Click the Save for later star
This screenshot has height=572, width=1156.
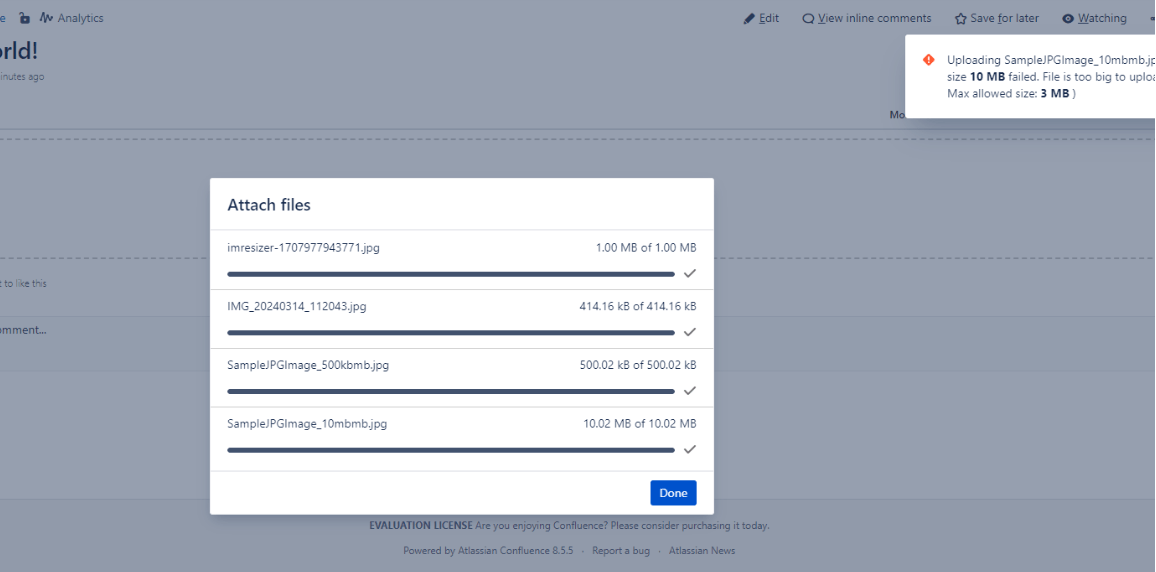coord(996,18)
